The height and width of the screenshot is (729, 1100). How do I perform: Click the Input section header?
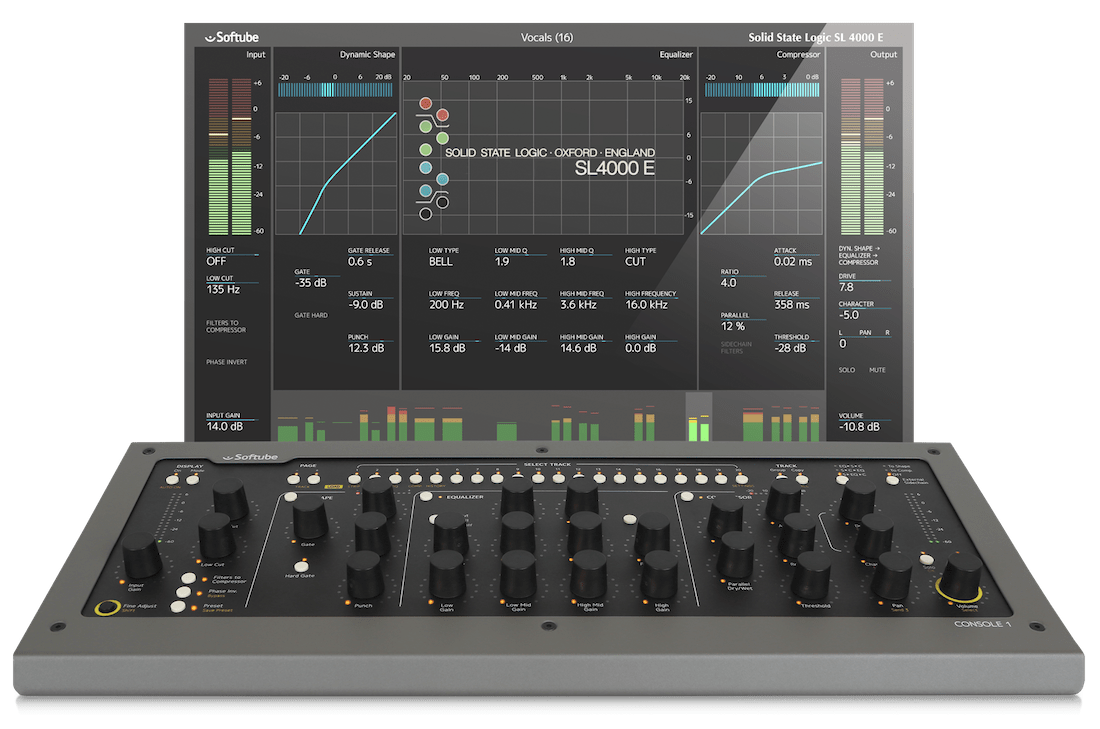(255, 54)
